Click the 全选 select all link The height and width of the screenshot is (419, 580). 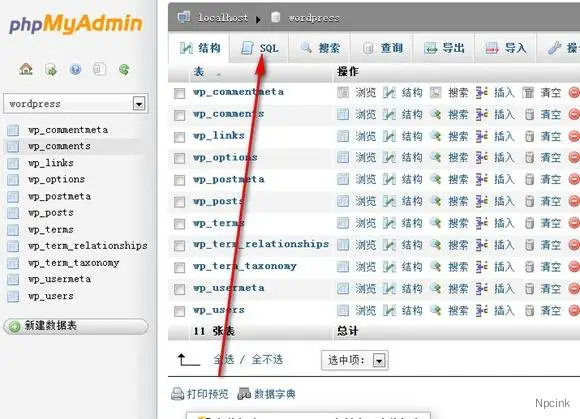tap(224, 359)
